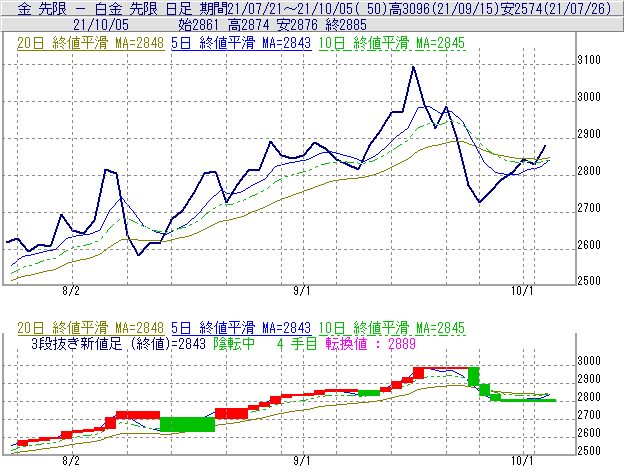
Task: Click the chart title 金 先限 - 白金 先限 日足
Action: click(x=105, y=8)
